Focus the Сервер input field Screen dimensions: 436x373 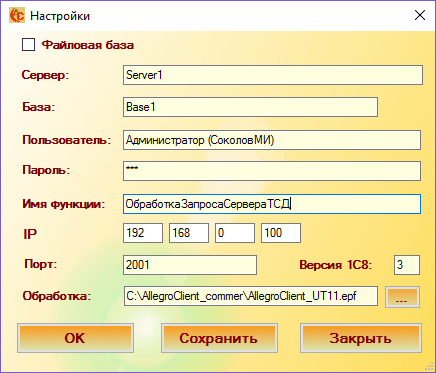click(273, 75)
